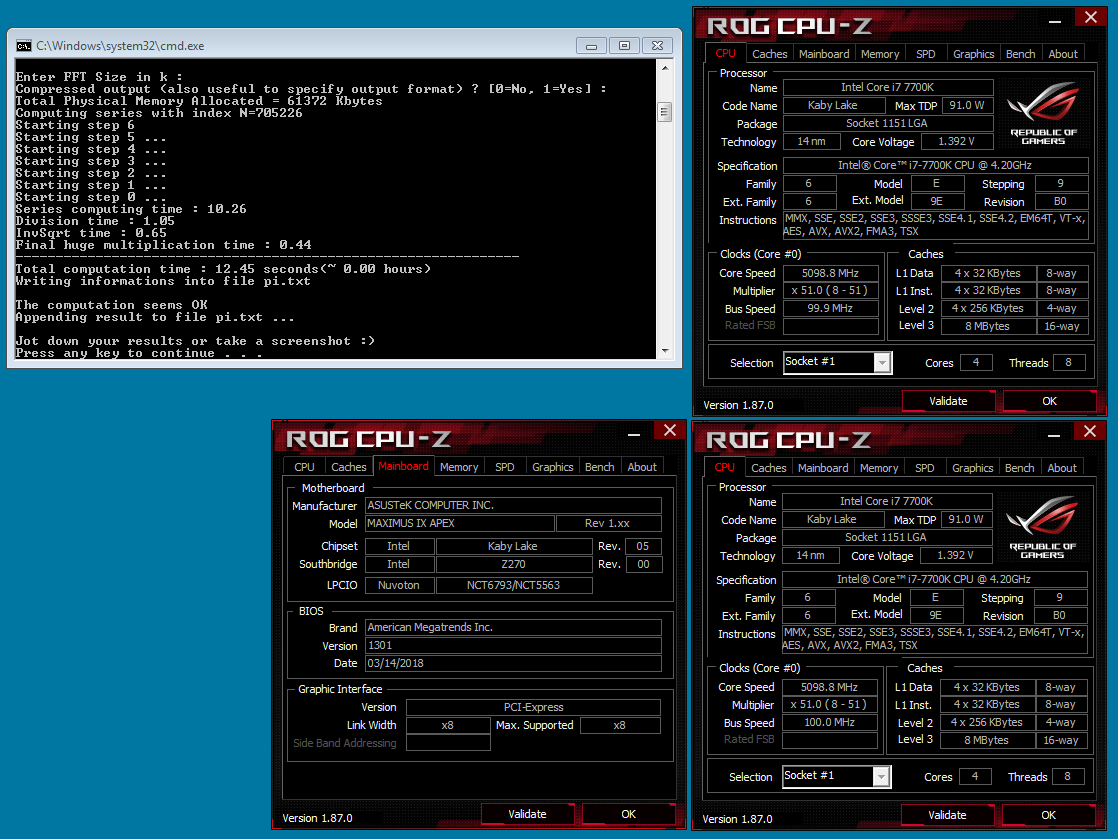
Task: Open Mainboard tab in bottom-right CPU-Z
Action: (x=823, y=468)
